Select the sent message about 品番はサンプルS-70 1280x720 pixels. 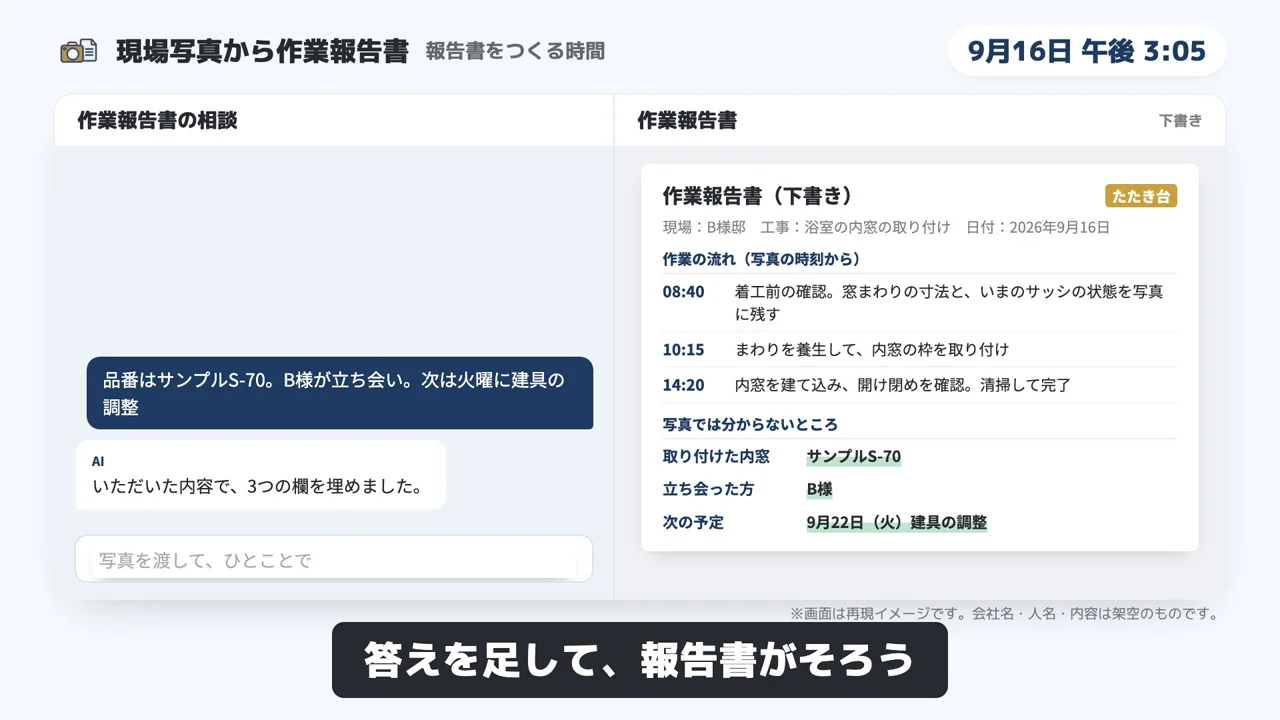[340, 393]
